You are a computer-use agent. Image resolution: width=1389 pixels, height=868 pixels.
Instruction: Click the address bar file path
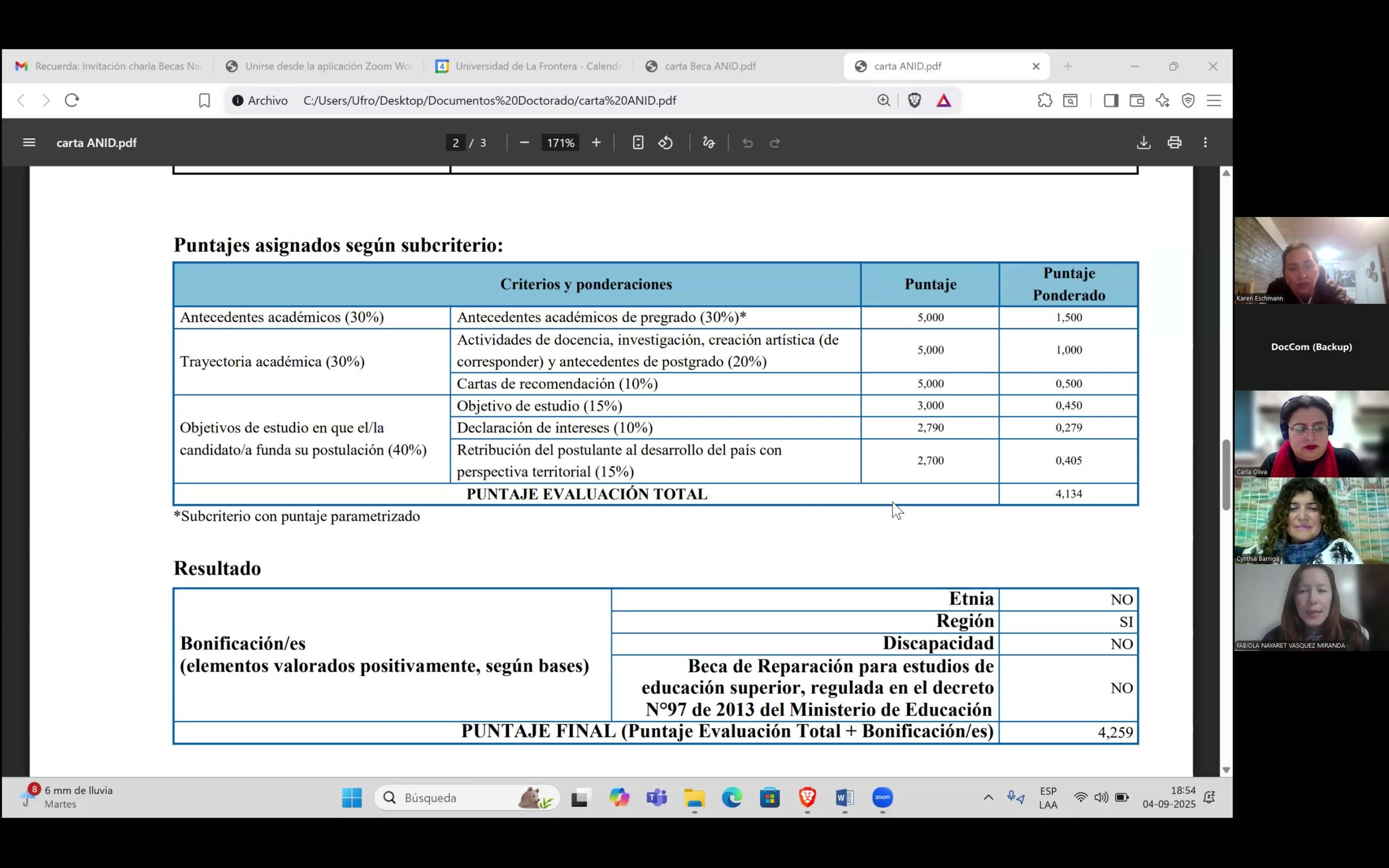click(489, 100)
